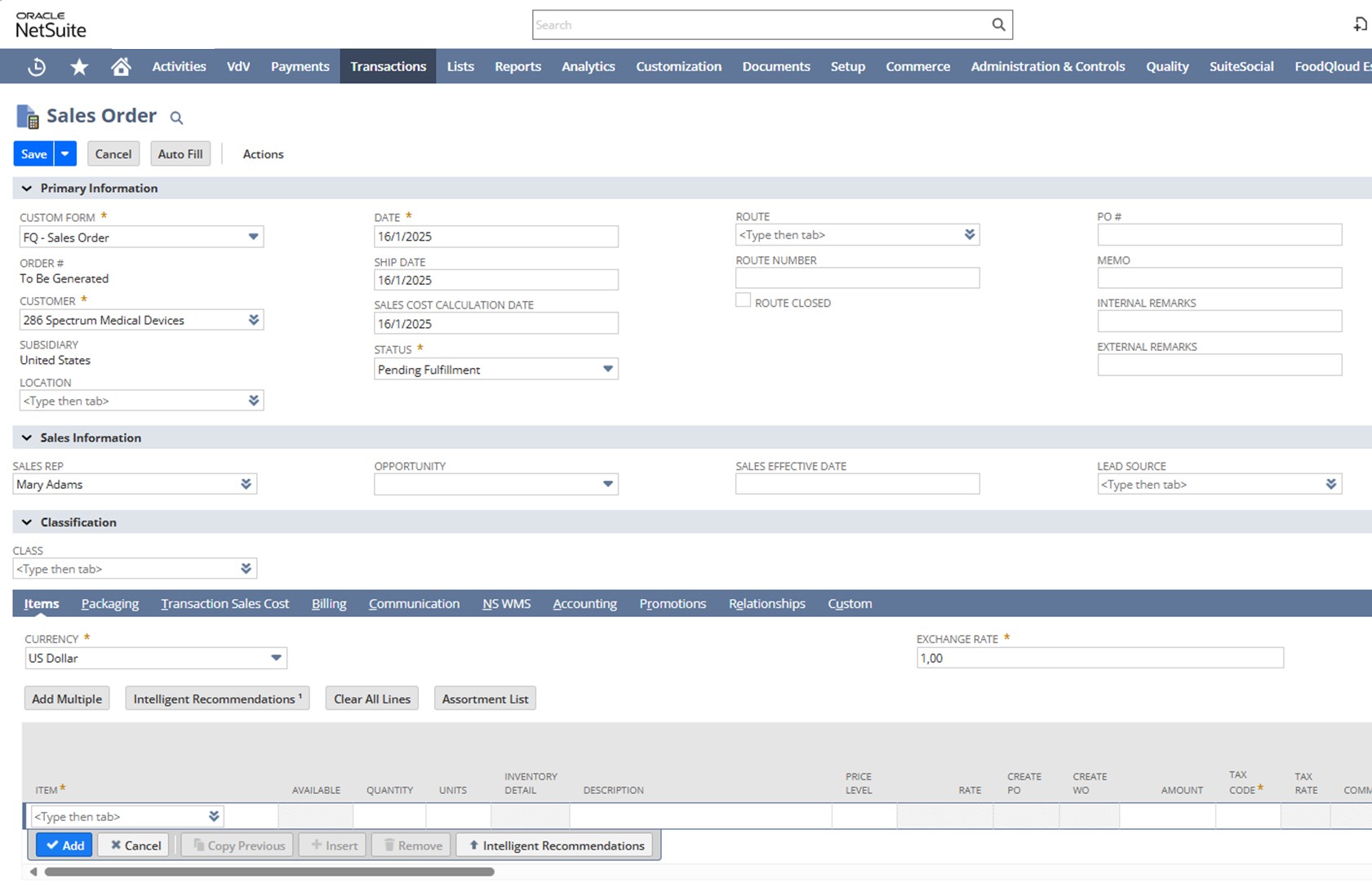The width and height of the screenshot is (1372, 883).
Task: Switch to the Packaging tab
Action: tap(110, 604)
